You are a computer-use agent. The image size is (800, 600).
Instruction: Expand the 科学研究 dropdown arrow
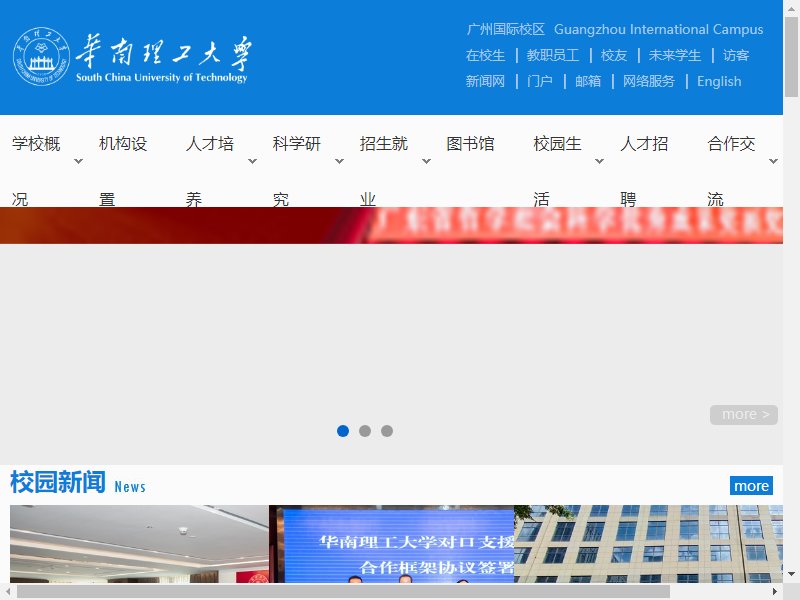click(x=339, y=161)
